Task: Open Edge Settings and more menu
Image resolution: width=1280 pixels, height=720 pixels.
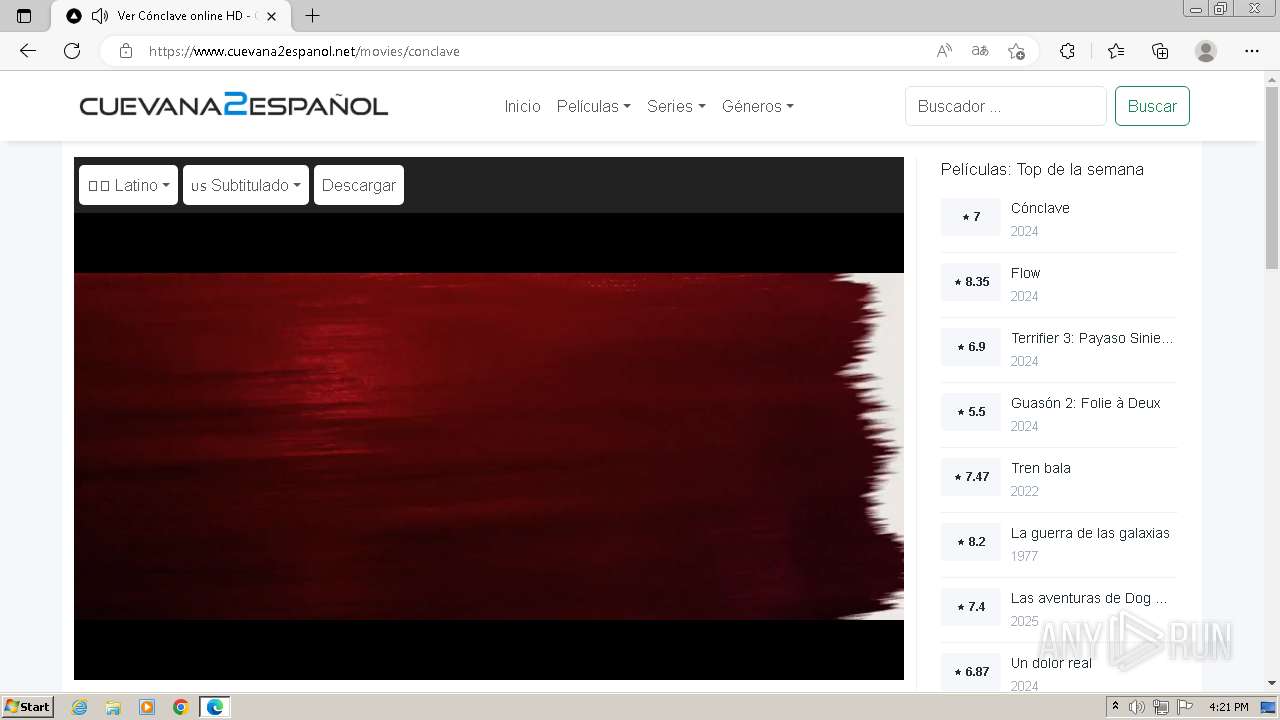Action: click(1252, 51)
